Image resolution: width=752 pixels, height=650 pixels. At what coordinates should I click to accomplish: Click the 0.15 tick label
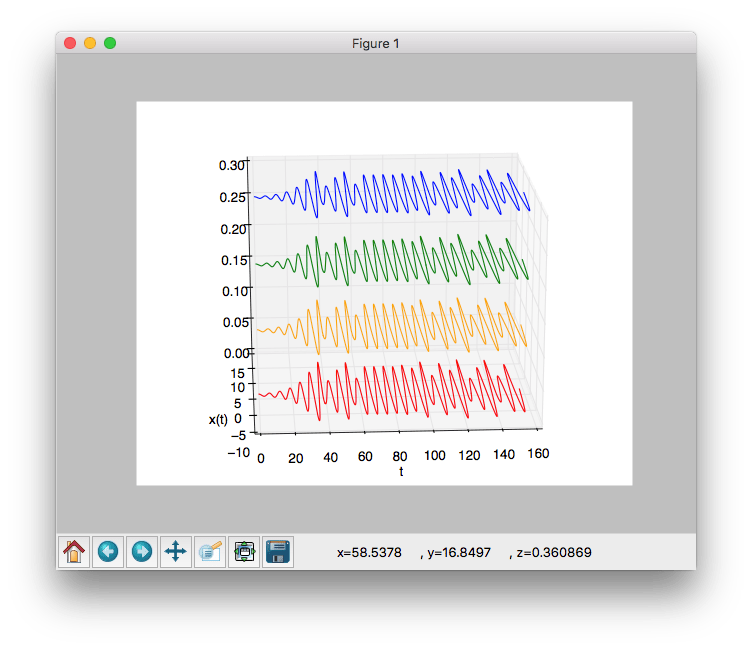click(x=235, y=260)
